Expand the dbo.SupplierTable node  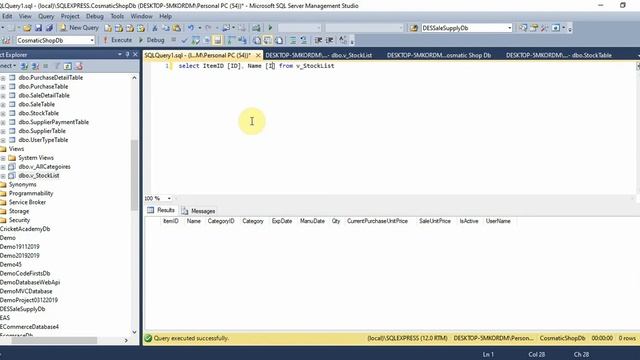3,131
